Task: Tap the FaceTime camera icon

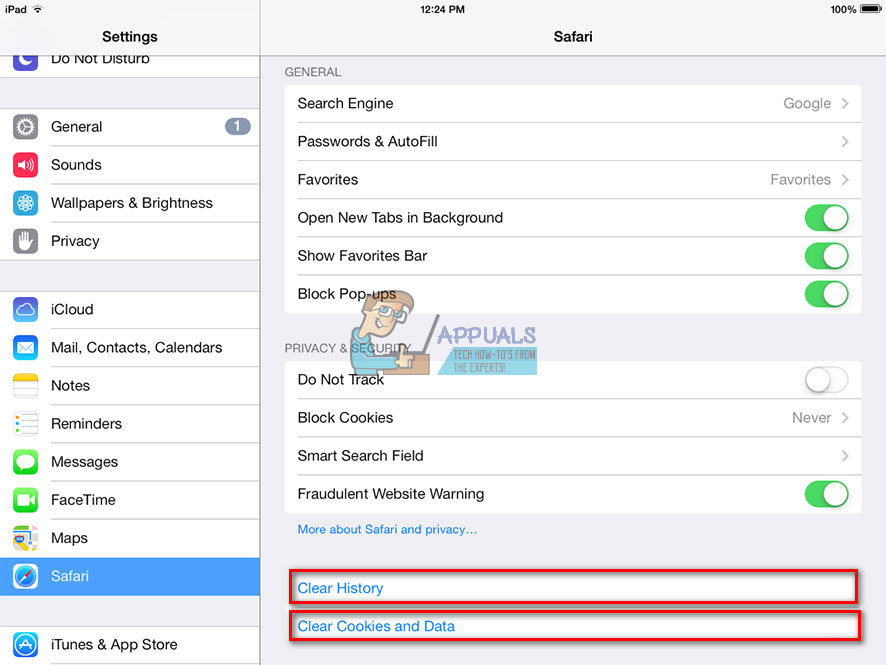Action: coord(25,500)
